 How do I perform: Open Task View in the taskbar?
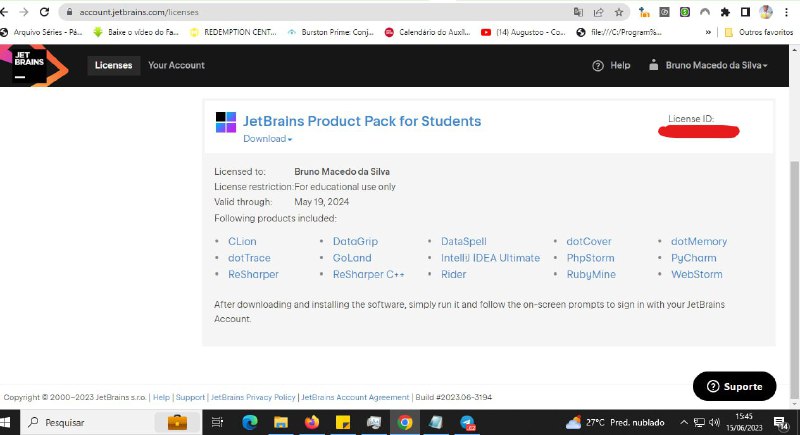(x=217, y=422)
